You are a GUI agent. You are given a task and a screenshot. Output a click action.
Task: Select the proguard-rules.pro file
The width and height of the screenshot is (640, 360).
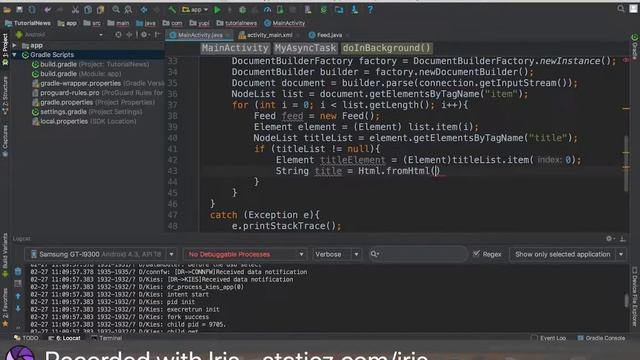point(98,93)
